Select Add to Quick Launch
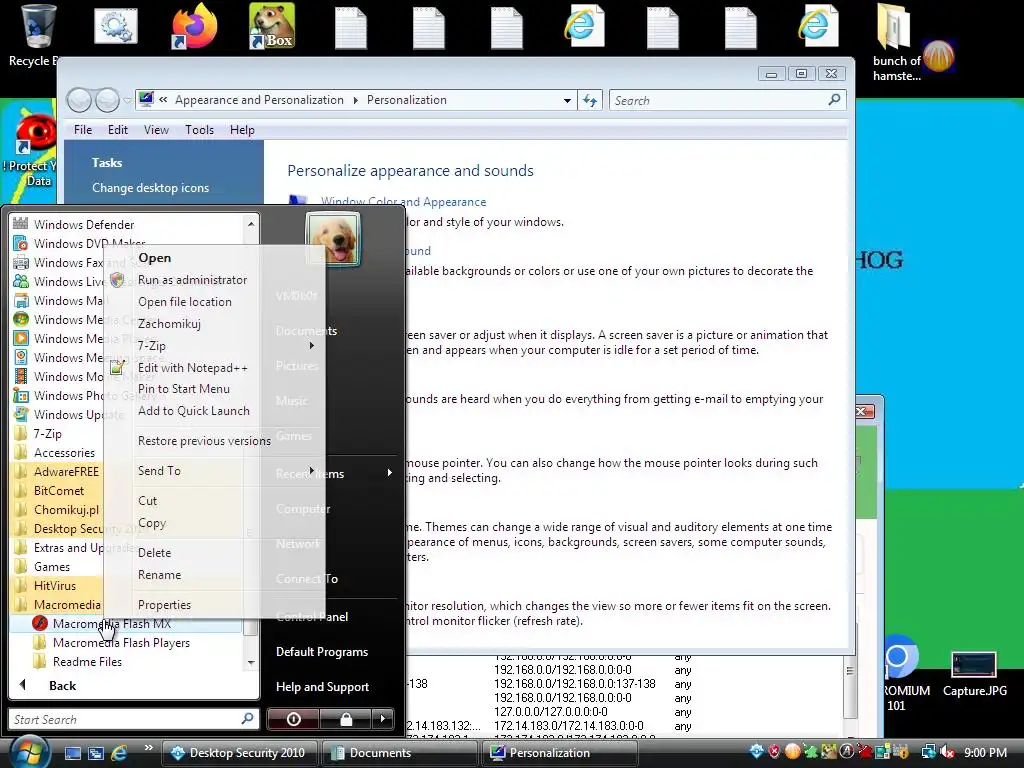Image resolution: width=1024 pixels, height=768 pixels. click(194, 411)
